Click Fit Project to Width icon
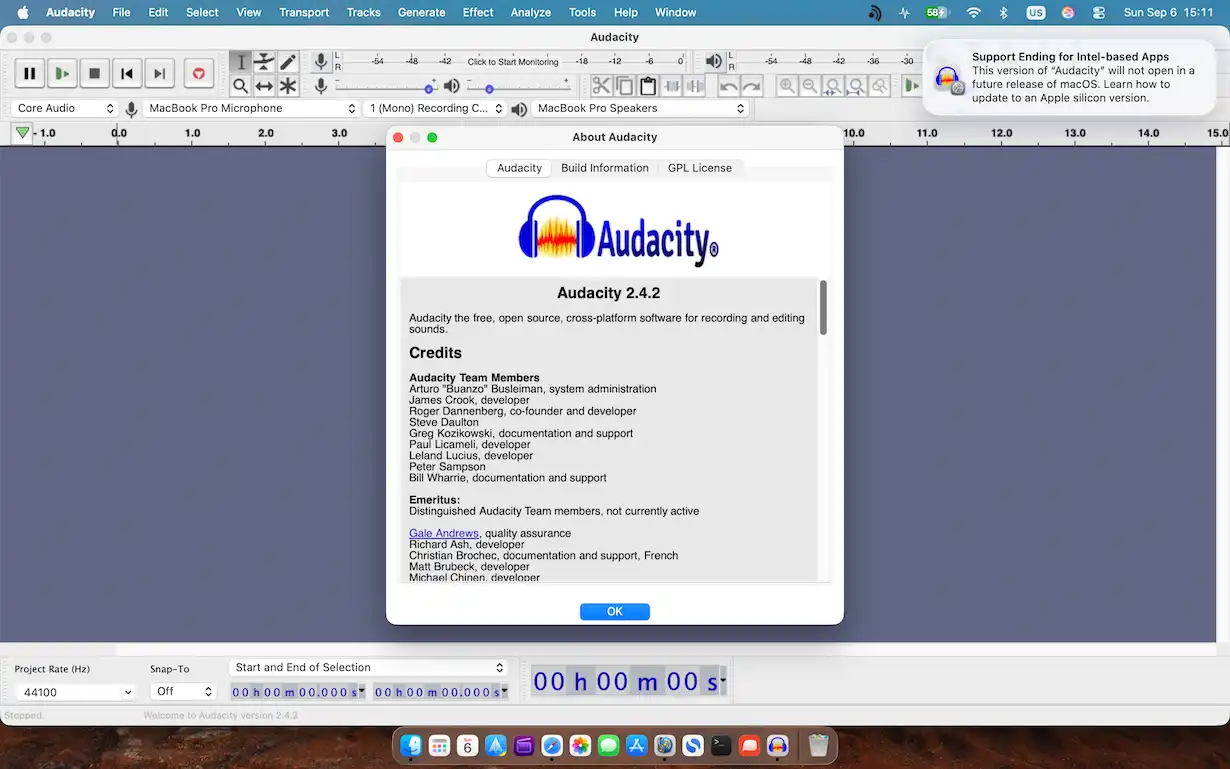This screenshot has height=769, width=1230. [x=856, y=86]
